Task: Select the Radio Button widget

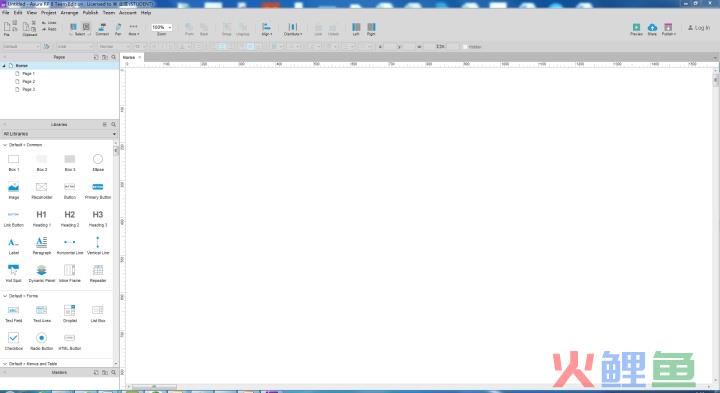Action: click(x=41, y=341)
